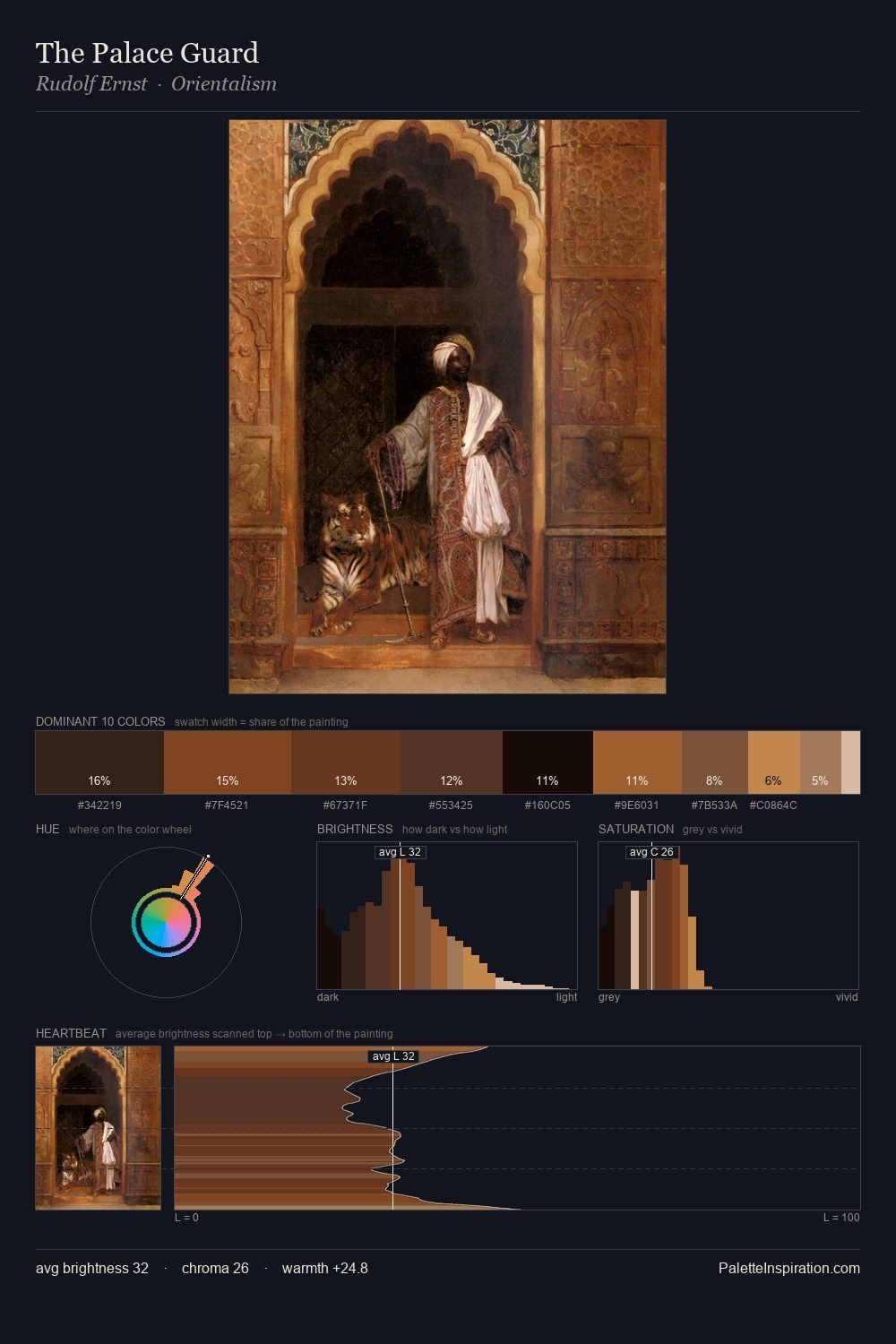This screenshot has width=896, height=1344.
Task: Click the SATURATION section heading
Action: 636,829
